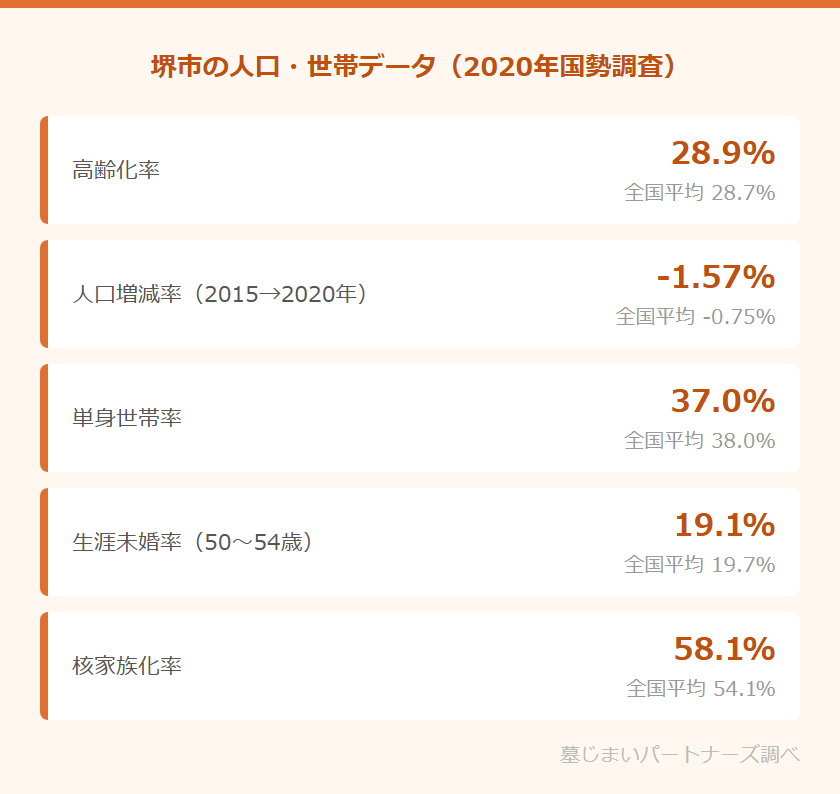Click the 19.1% unmarried rate value
The height and width of the screenshot is (794, 840).
(724, 525)
